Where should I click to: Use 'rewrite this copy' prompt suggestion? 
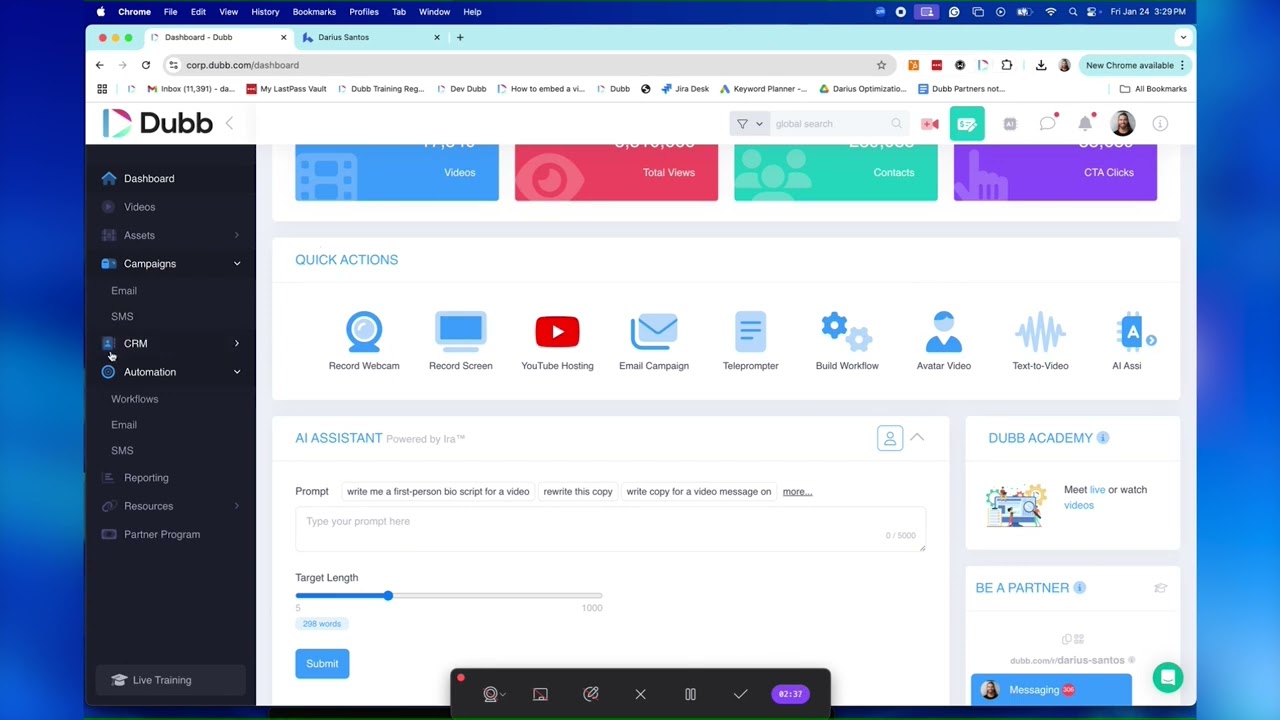click(x=578, y=492)
